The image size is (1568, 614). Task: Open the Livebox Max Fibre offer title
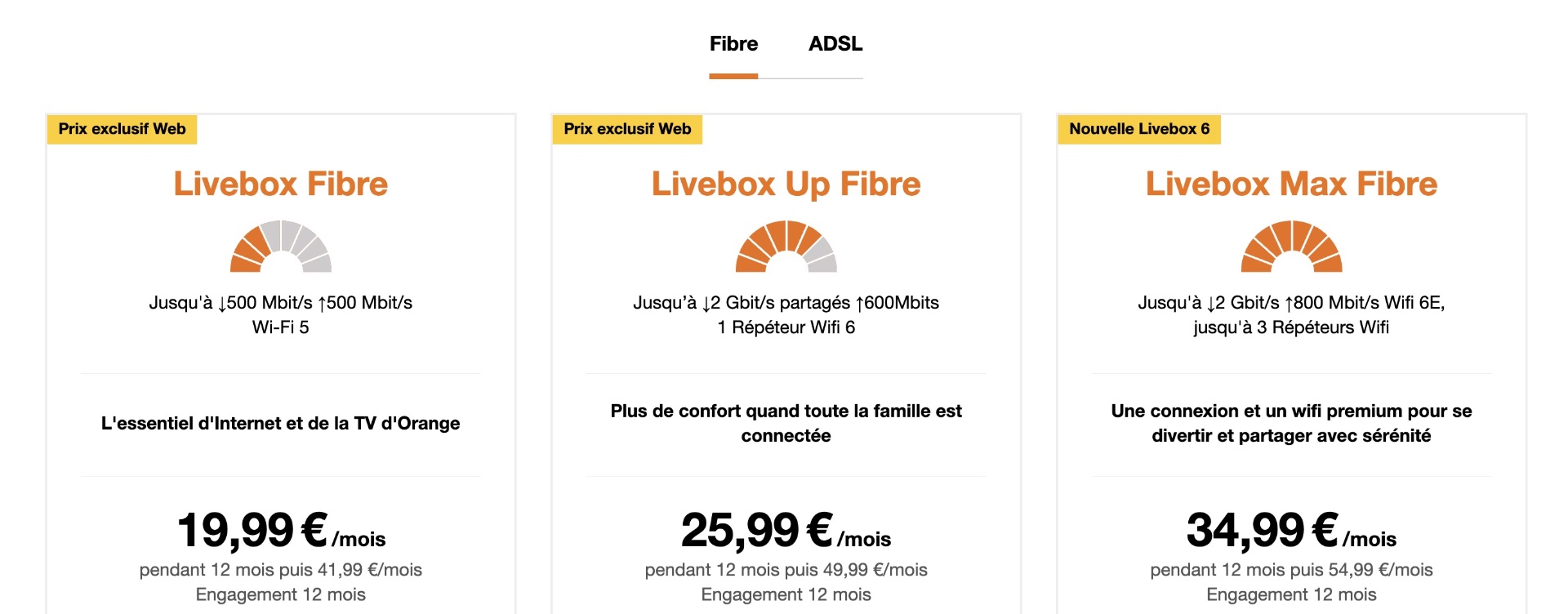[1292, 184]
